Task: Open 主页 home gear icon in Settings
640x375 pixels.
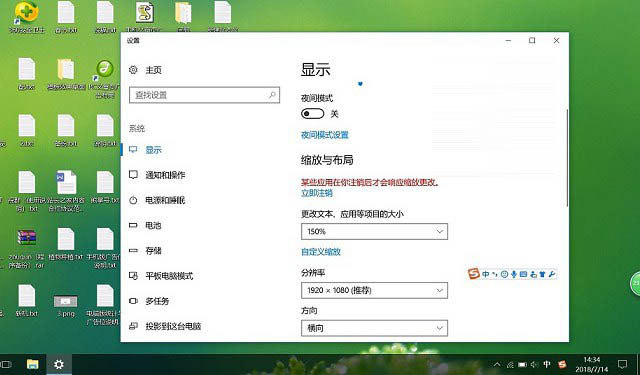Action: pyautogui.click(x=133, y=70)
